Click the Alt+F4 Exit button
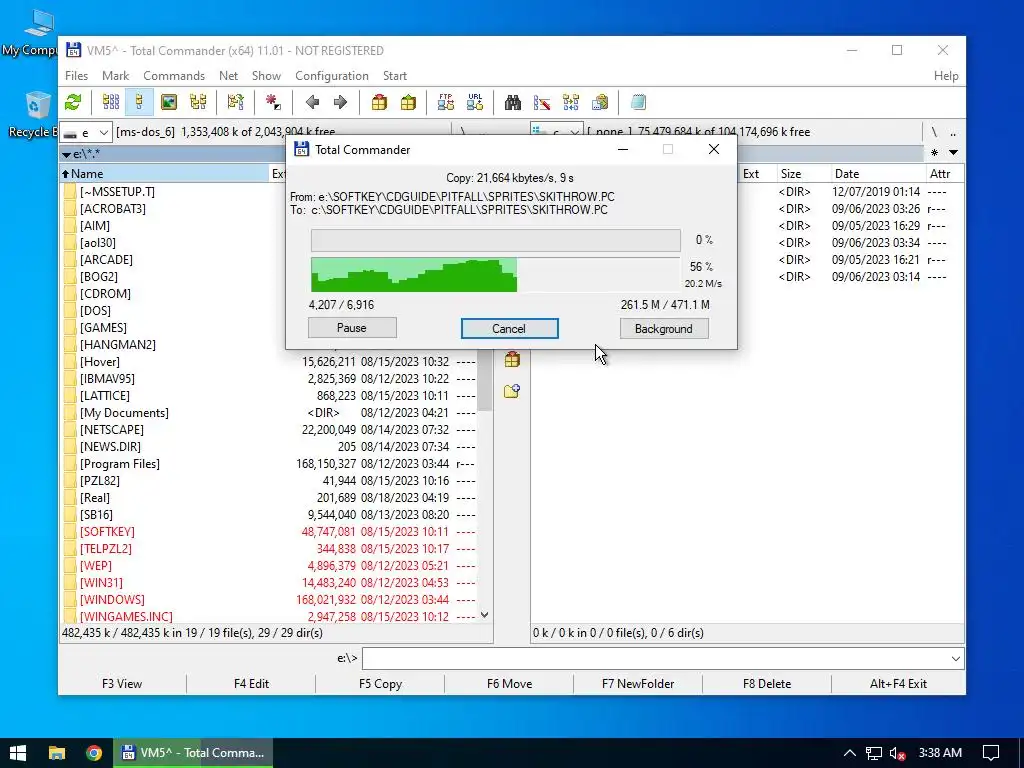This screenshot has height=768, width=1024. coord(898,684)
